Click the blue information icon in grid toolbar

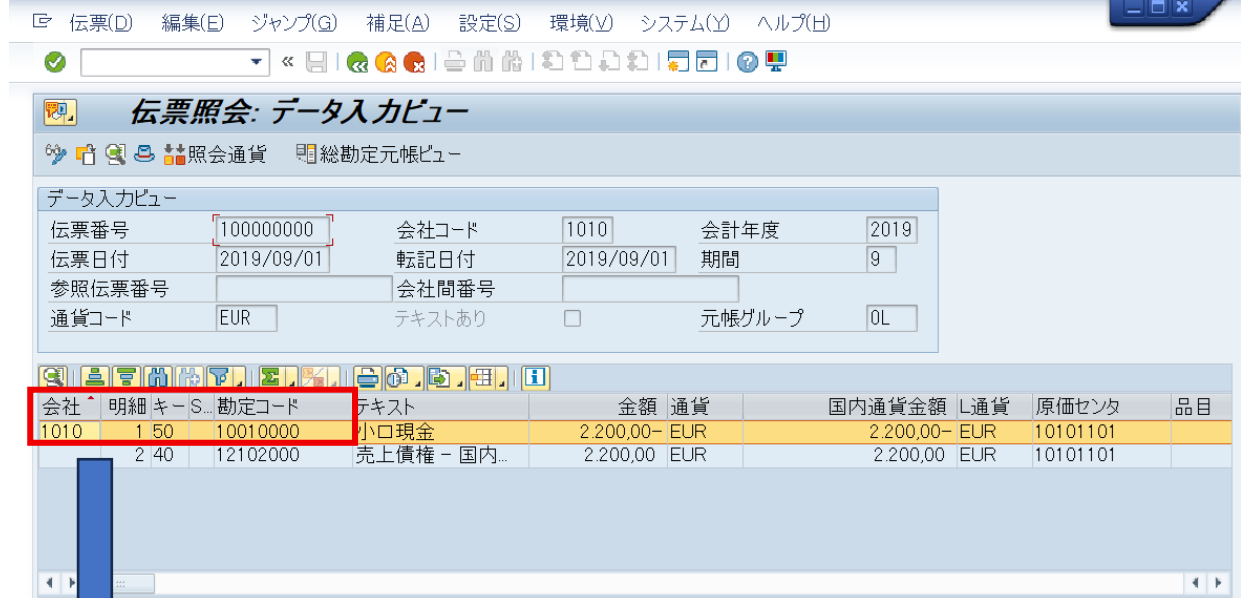point(536,377)
